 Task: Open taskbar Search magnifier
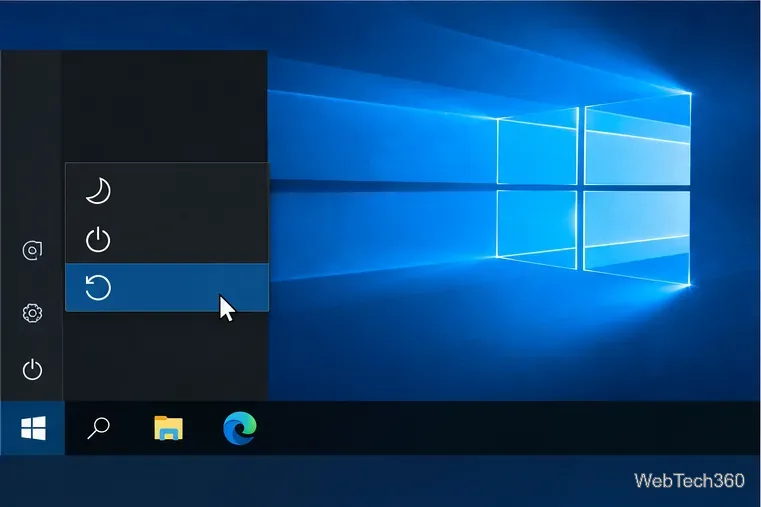99,428
